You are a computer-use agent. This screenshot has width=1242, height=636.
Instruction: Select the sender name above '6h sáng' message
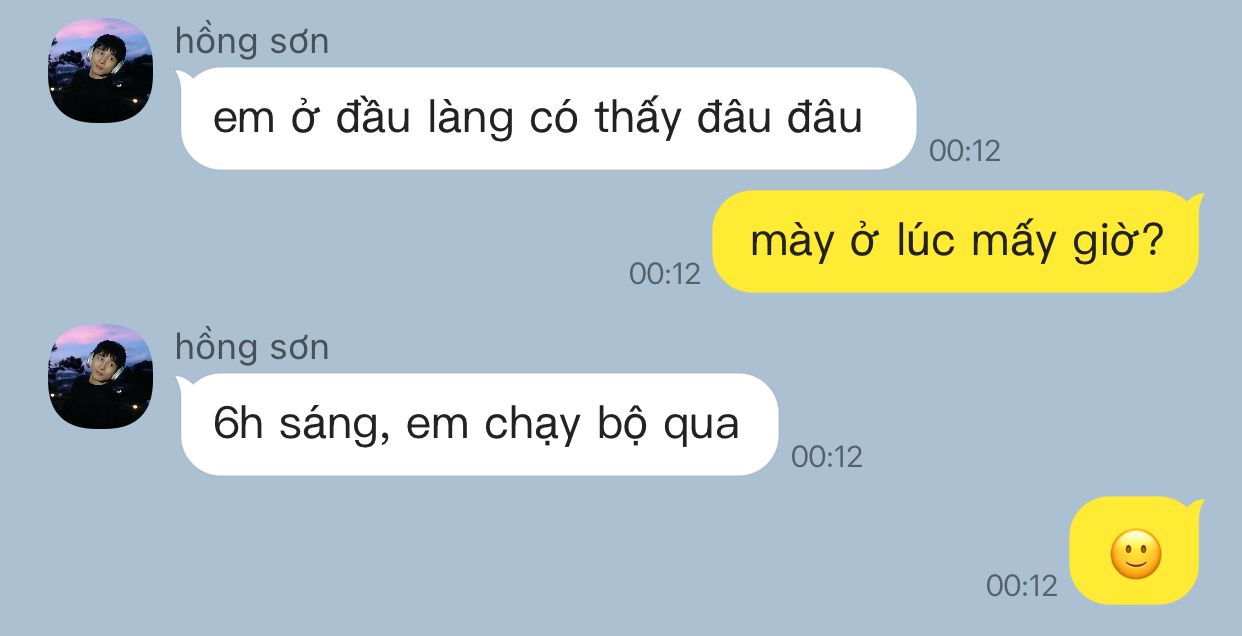252,348
